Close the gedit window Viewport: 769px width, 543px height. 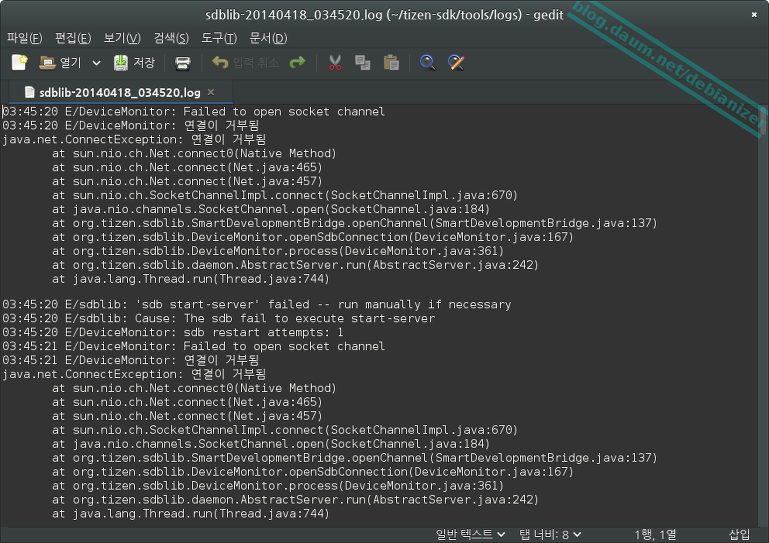[754, 15]
